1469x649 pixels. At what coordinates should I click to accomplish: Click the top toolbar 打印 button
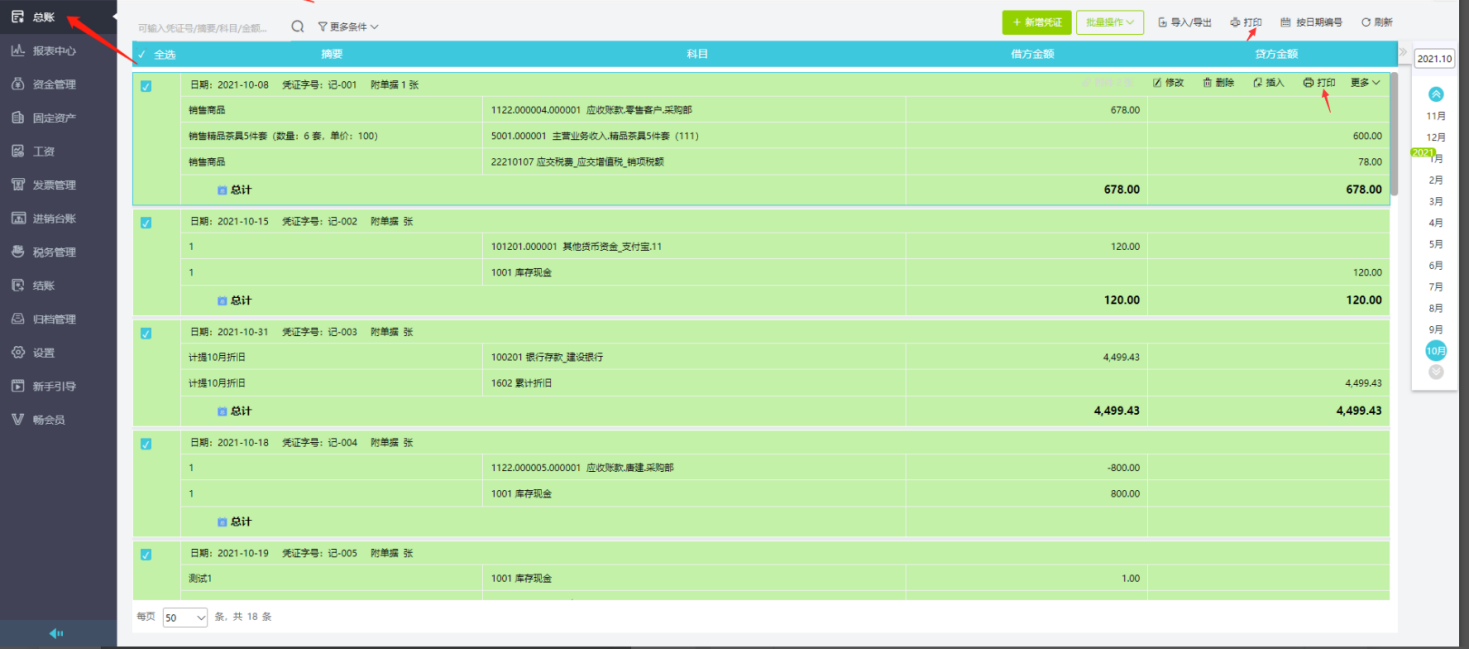(1246, 22)
